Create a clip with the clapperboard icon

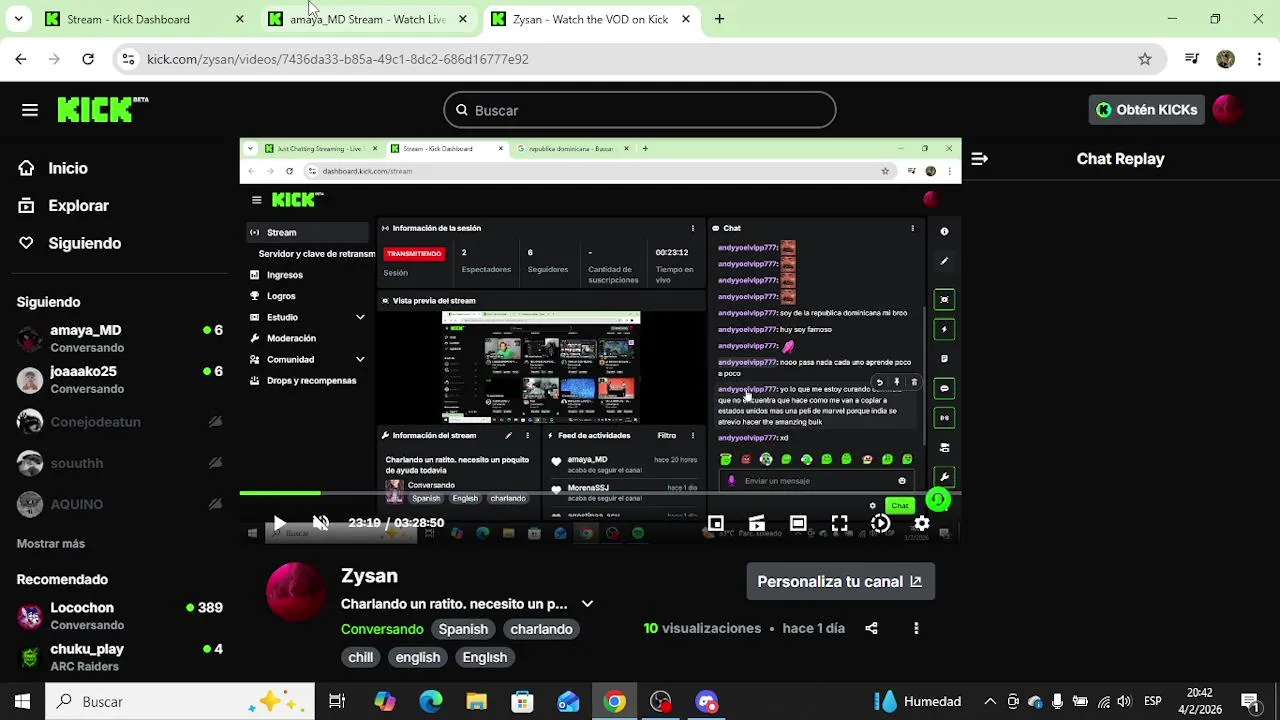(x=757, y=523)
